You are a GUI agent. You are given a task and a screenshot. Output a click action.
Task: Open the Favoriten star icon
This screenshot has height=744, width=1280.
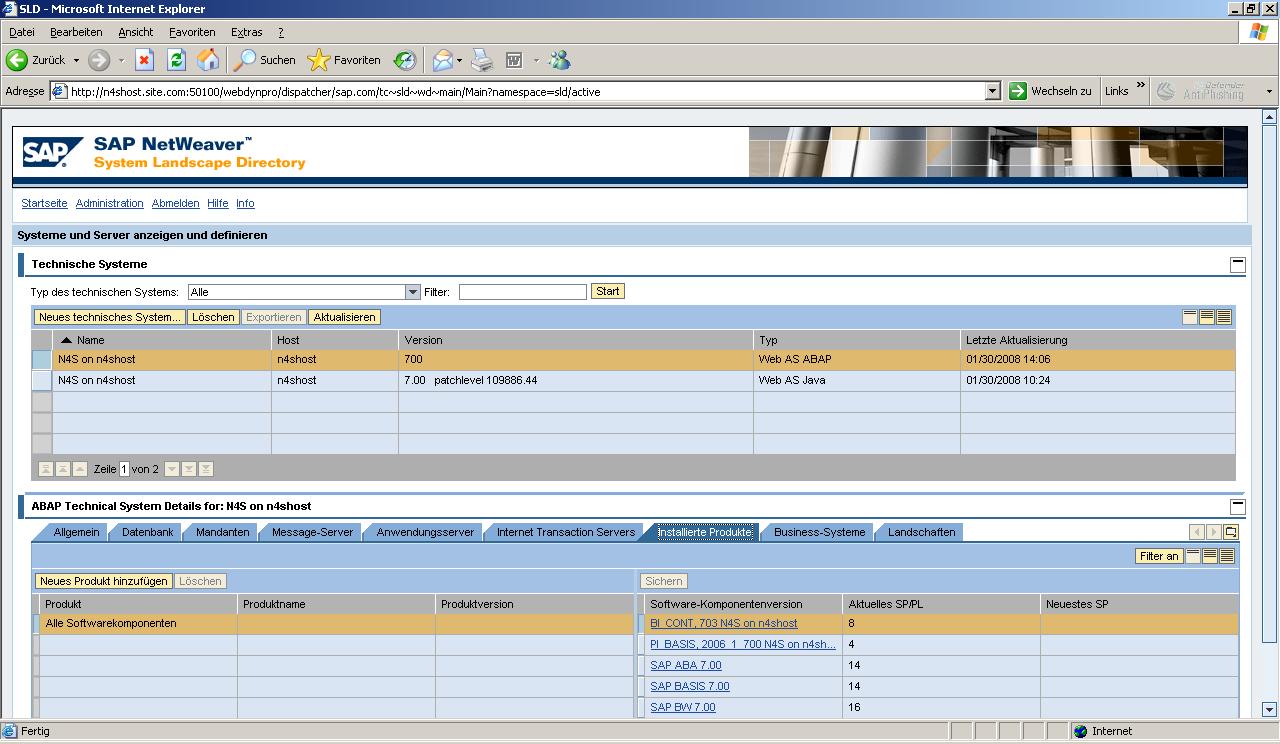click(x=319, y=60)
